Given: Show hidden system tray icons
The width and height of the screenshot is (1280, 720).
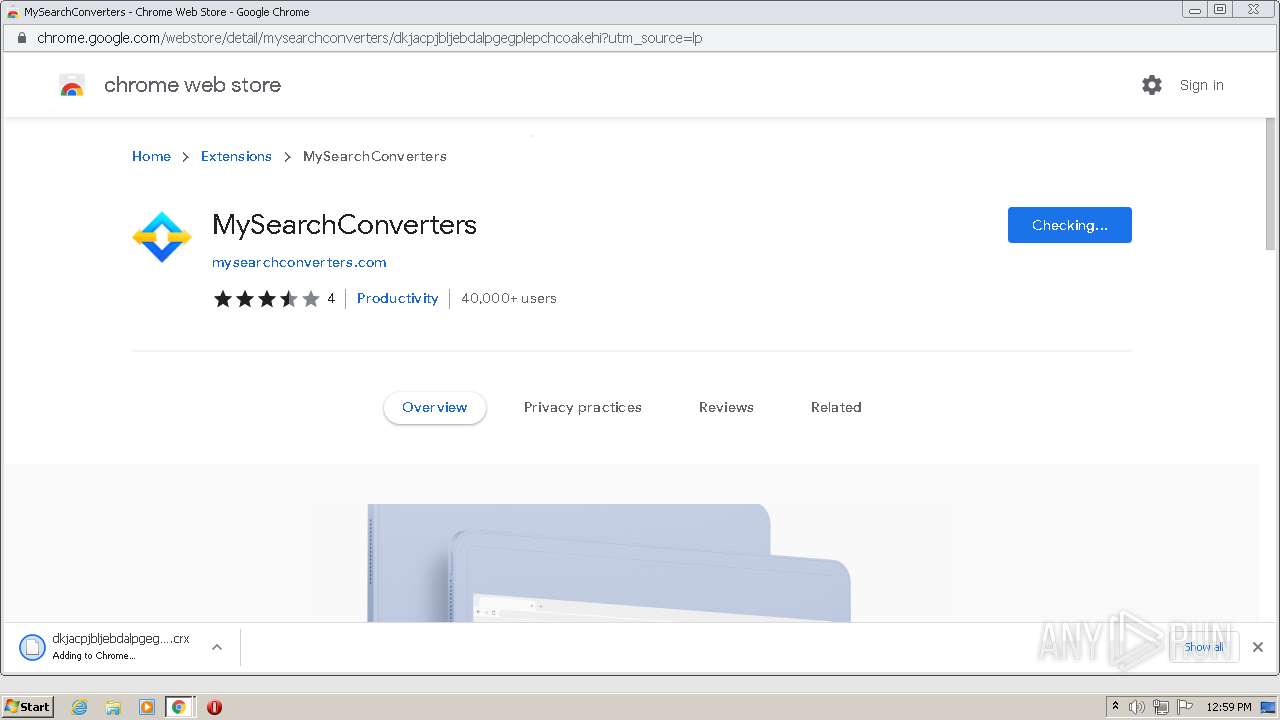Looking at the screenshot, I should (1115, 706).
